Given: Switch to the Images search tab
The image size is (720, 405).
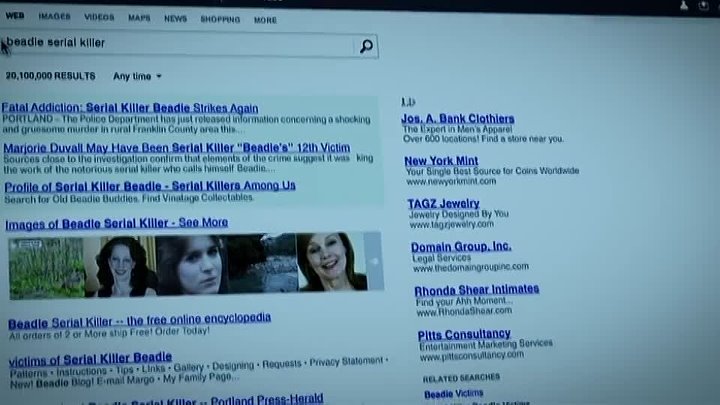Looking at the screenshot, I should 54,17.
